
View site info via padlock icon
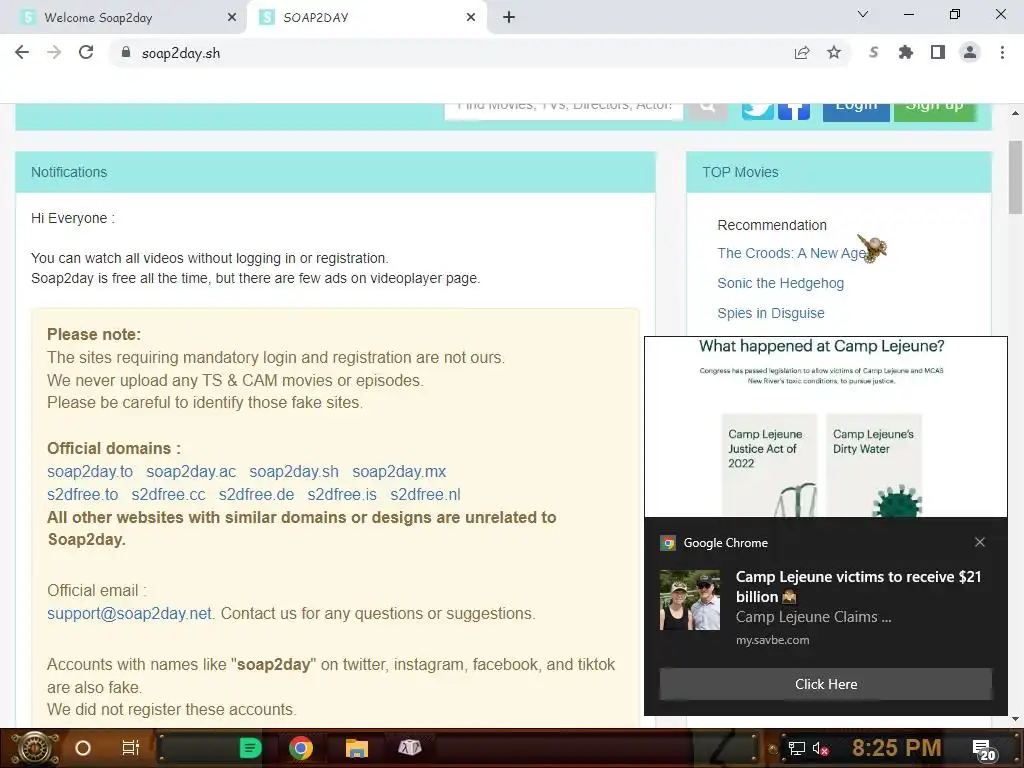[126, 52]
